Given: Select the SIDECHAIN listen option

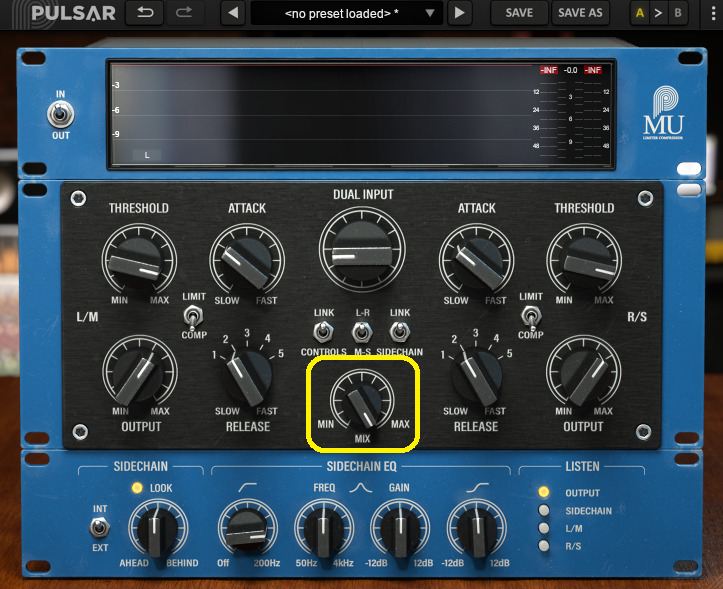Looking at the screenshot, I should pos(544,510).
